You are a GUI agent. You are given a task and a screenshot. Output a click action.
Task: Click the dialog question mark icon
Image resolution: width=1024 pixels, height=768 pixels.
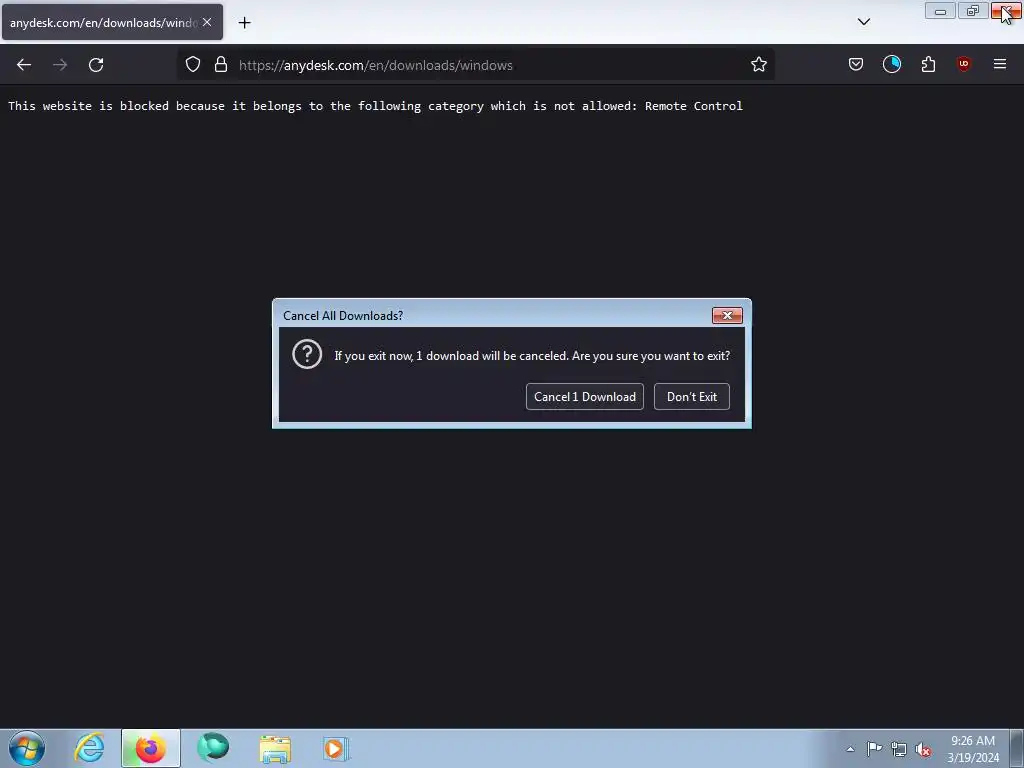click(x=307, y=354)
